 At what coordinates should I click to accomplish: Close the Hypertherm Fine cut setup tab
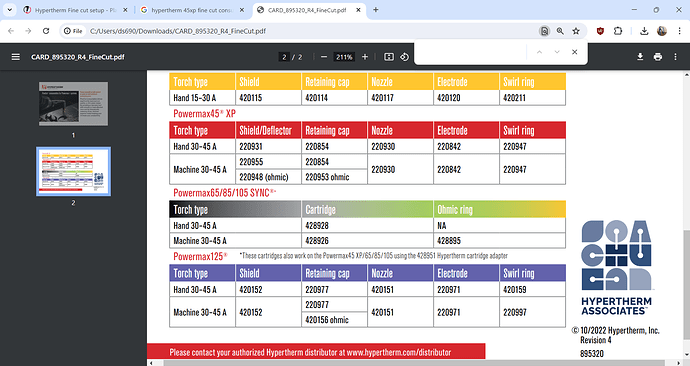click(x=125, y=10)
